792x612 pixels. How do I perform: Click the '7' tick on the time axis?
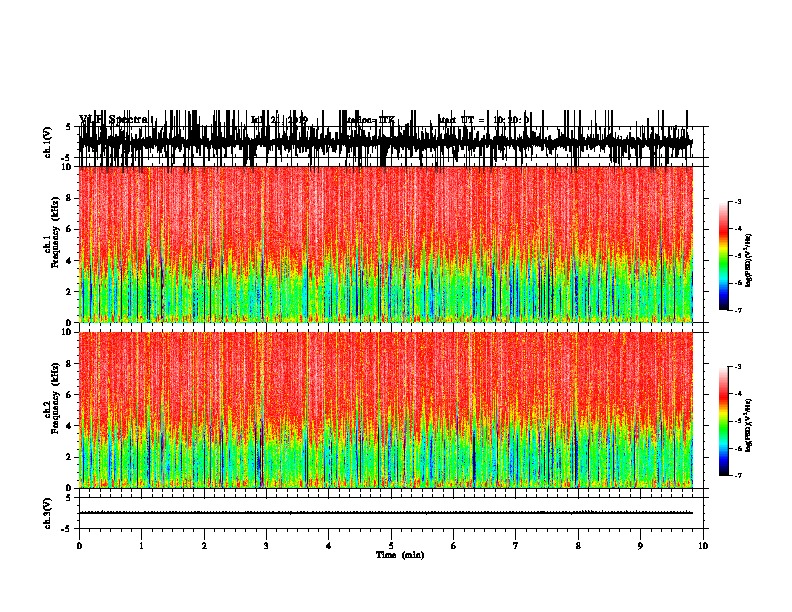(516, 546)
